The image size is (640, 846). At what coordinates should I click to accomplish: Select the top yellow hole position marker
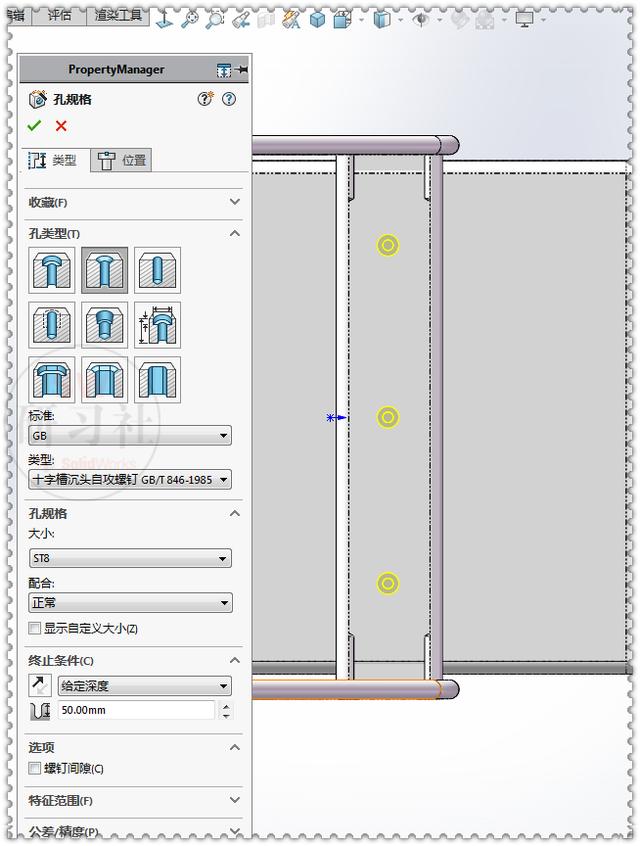click(387, 245)
